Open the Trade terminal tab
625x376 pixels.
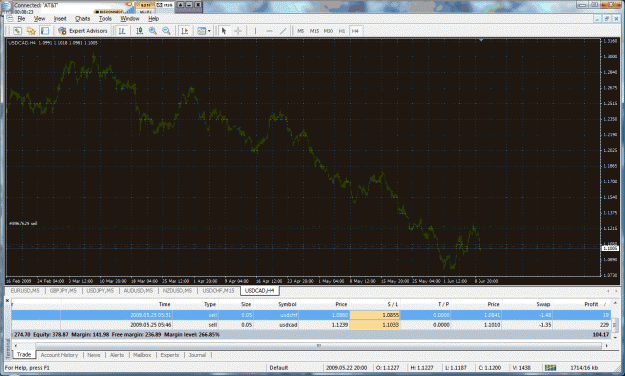[24, 354]
